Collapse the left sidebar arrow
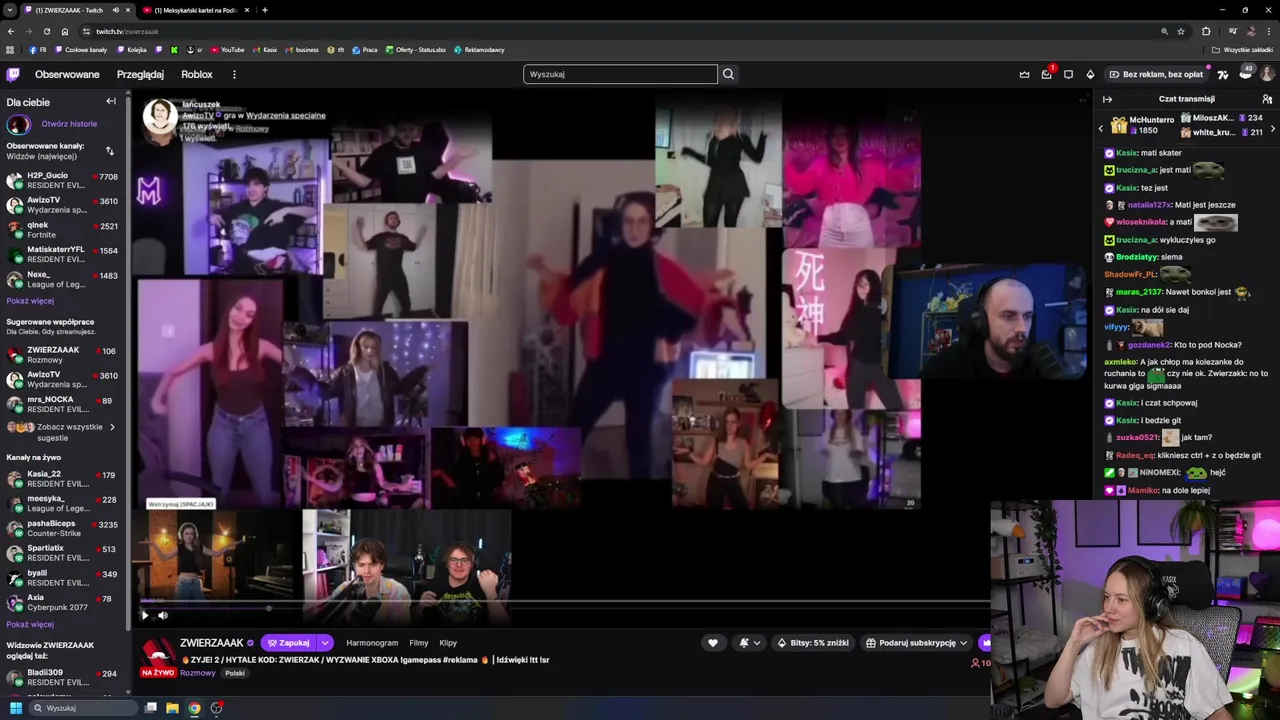1280x720 pixels. [x=111, y=101]
